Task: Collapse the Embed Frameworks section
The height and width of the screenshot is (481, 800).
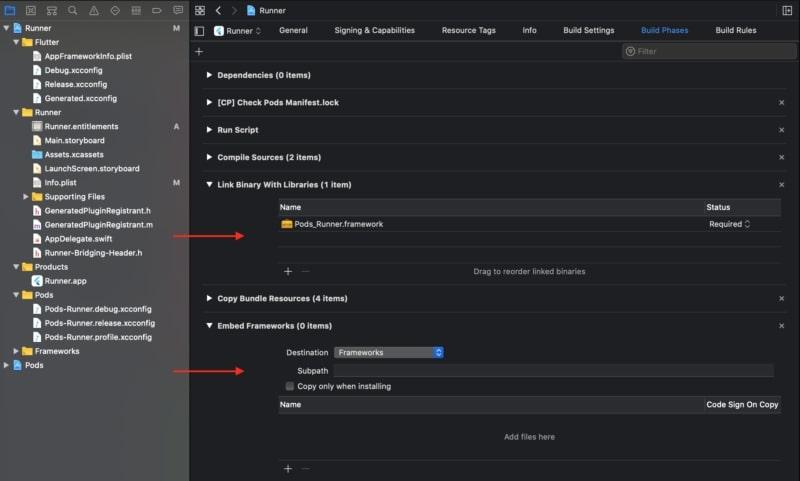Action: [x=209, y=325]
